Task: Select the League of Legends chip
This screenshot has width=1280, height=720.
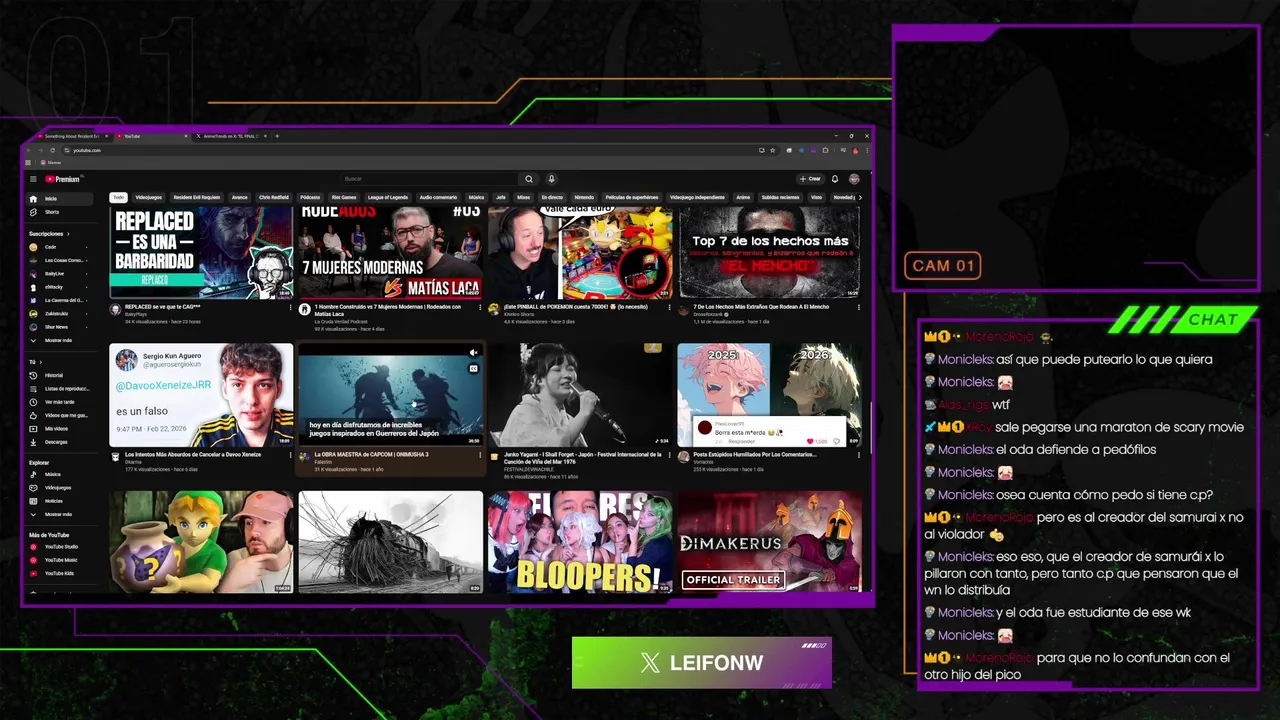Action: point(388,197)
